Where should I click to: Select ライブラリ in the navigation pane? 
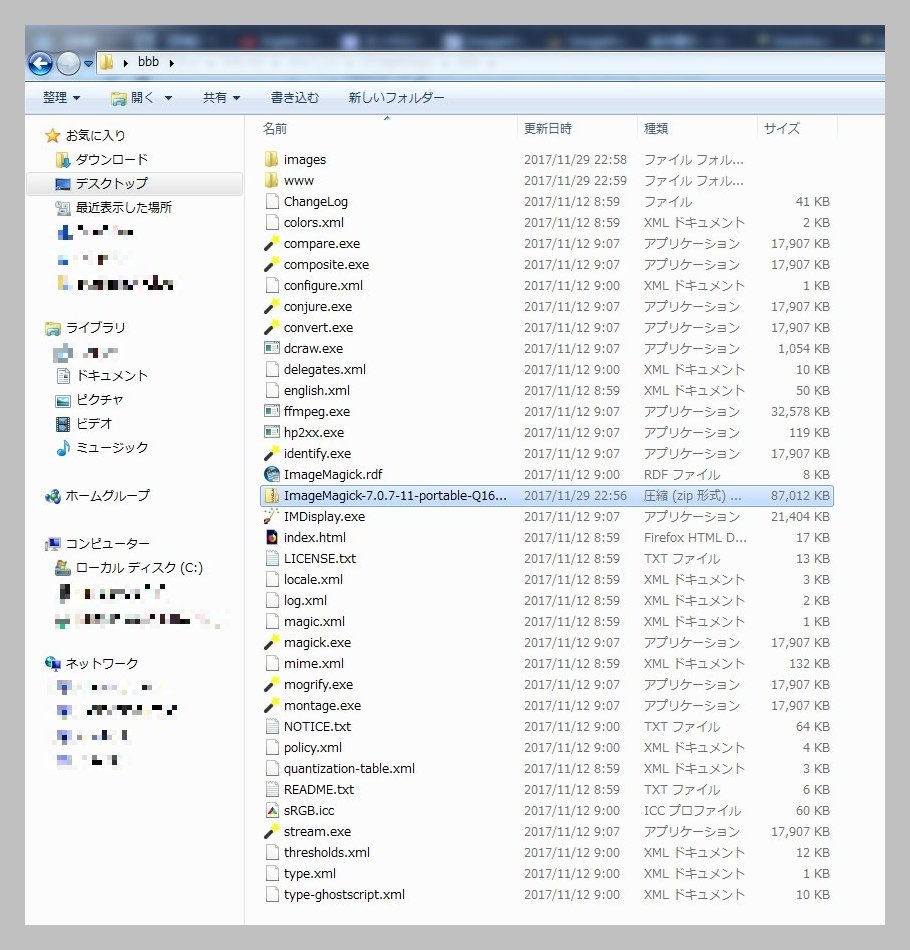coord(95,328)
